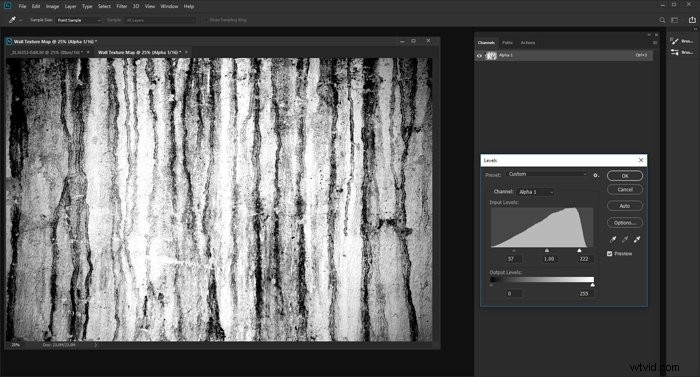Screen dimensions: 700x377
Task: Open the Photoshop search icon
Action: click(x=662, y=20)
